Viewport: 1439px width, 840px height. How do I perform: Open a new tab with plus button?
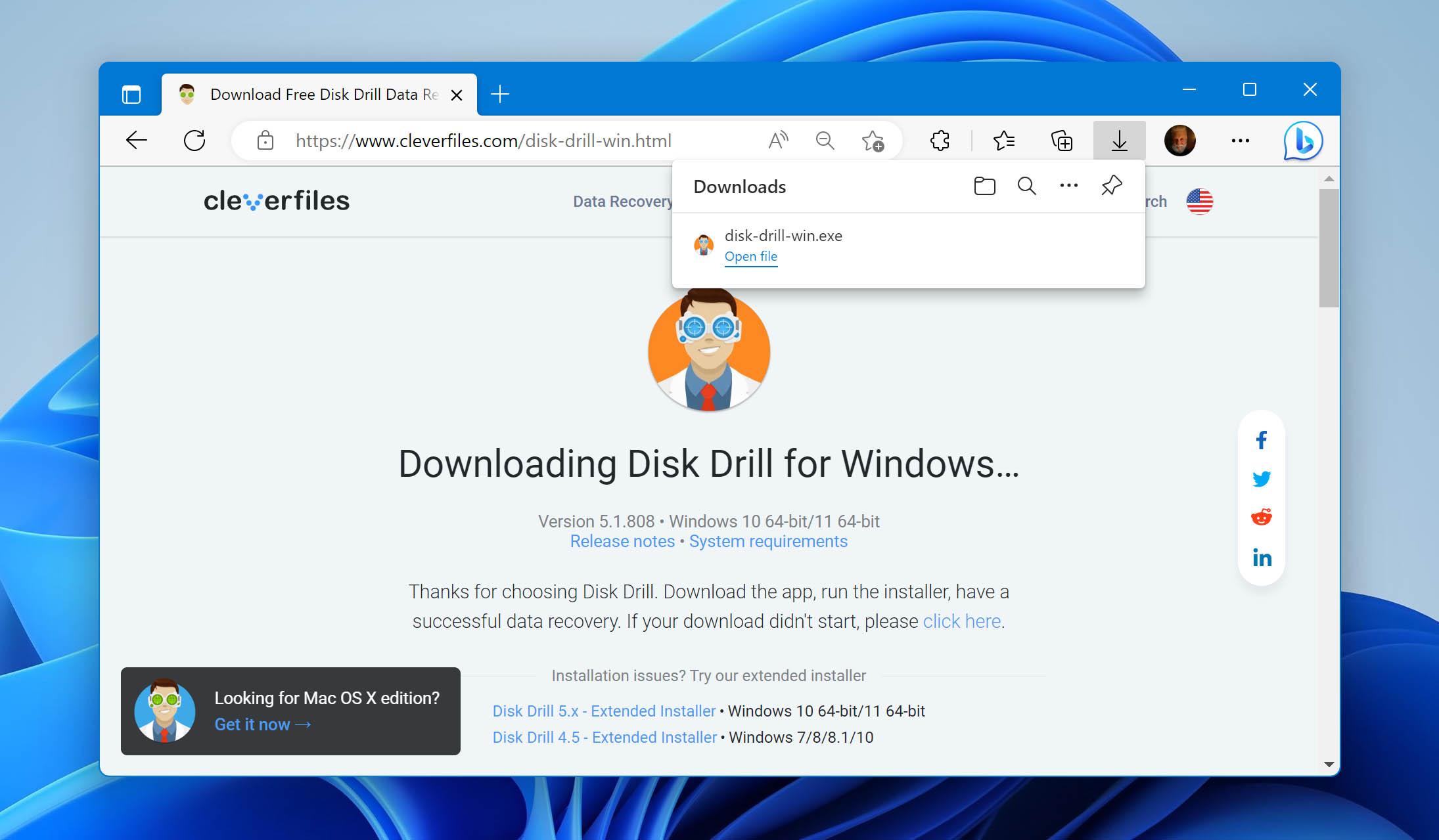[500, 95]
